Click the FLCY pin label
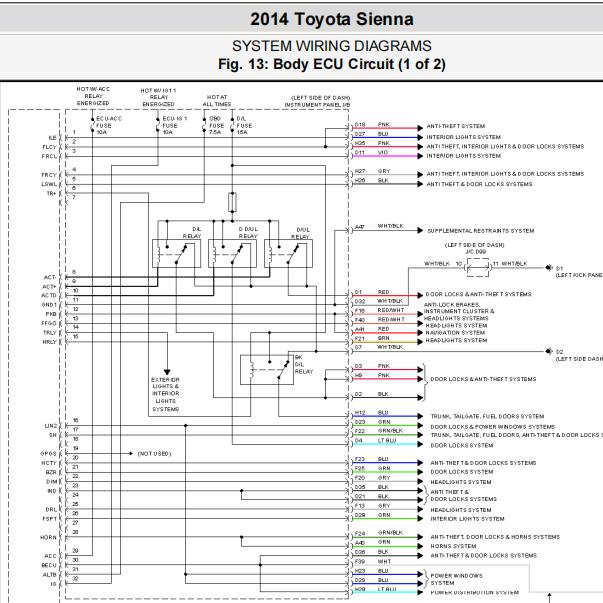Screen dimensions: 603x603 point(49,147)
